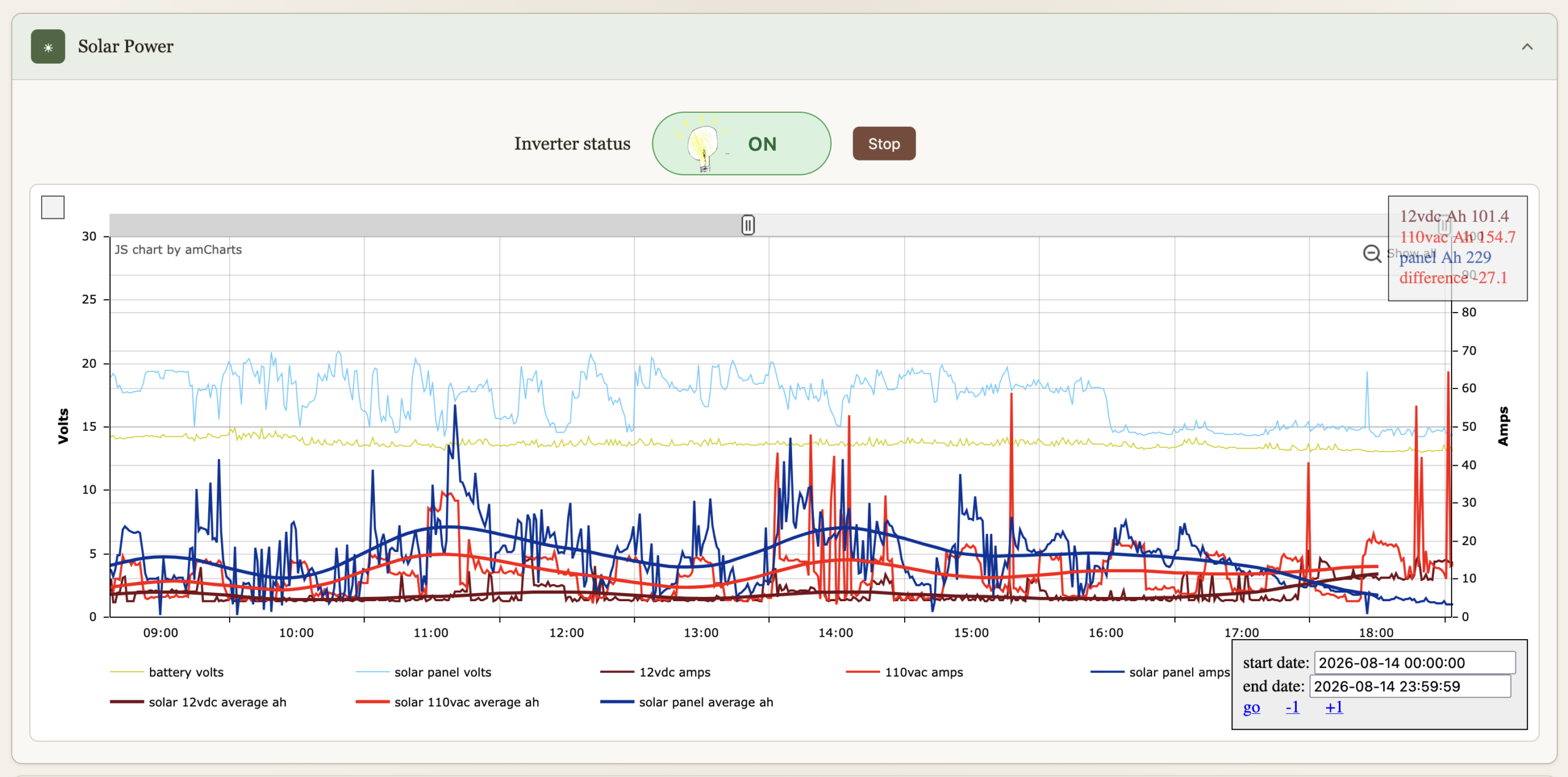Hide the 12vdc amps legend series
Image resolution: width=1568 pixels, height=777 pixels.
(655, 672)
